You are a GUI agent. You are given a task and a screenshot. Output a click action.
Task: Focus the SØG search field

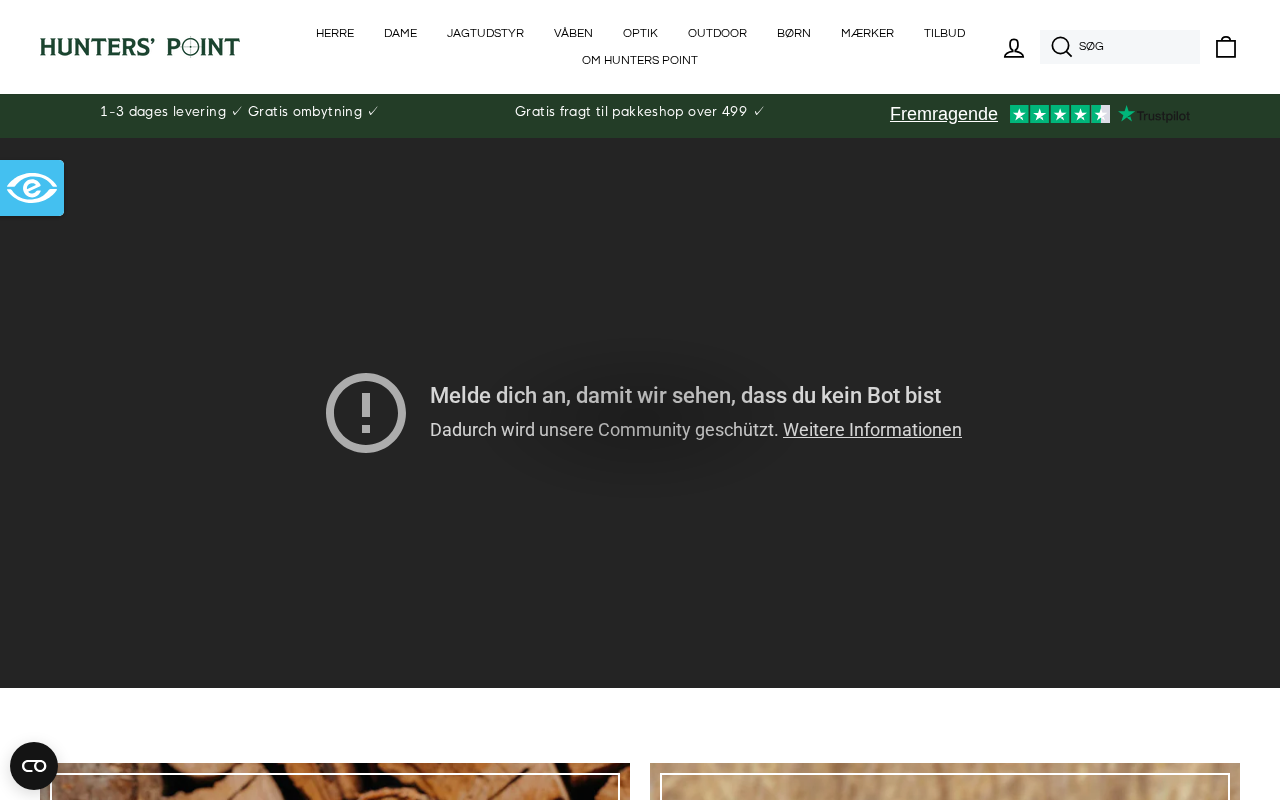(1120, 47)
